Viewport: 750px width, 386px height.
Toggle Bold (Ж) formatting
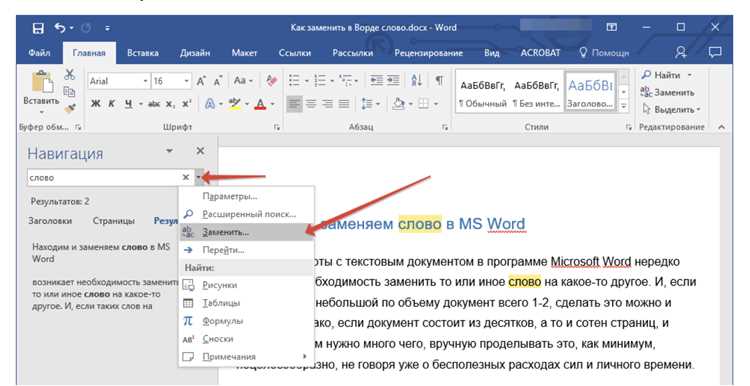click(96, 104)
